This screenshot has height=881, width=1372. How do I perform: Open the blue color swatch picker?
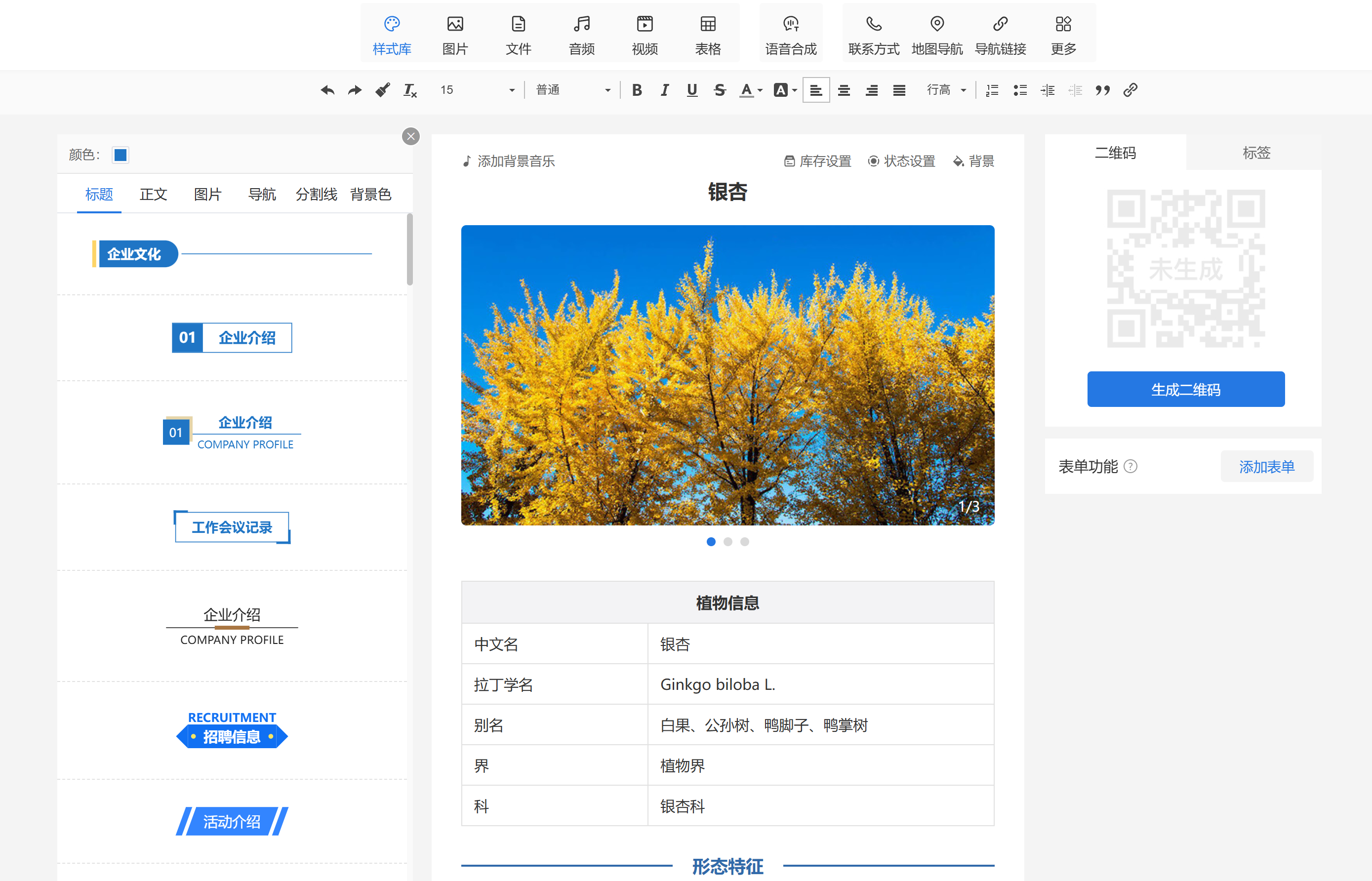point(120,155)
